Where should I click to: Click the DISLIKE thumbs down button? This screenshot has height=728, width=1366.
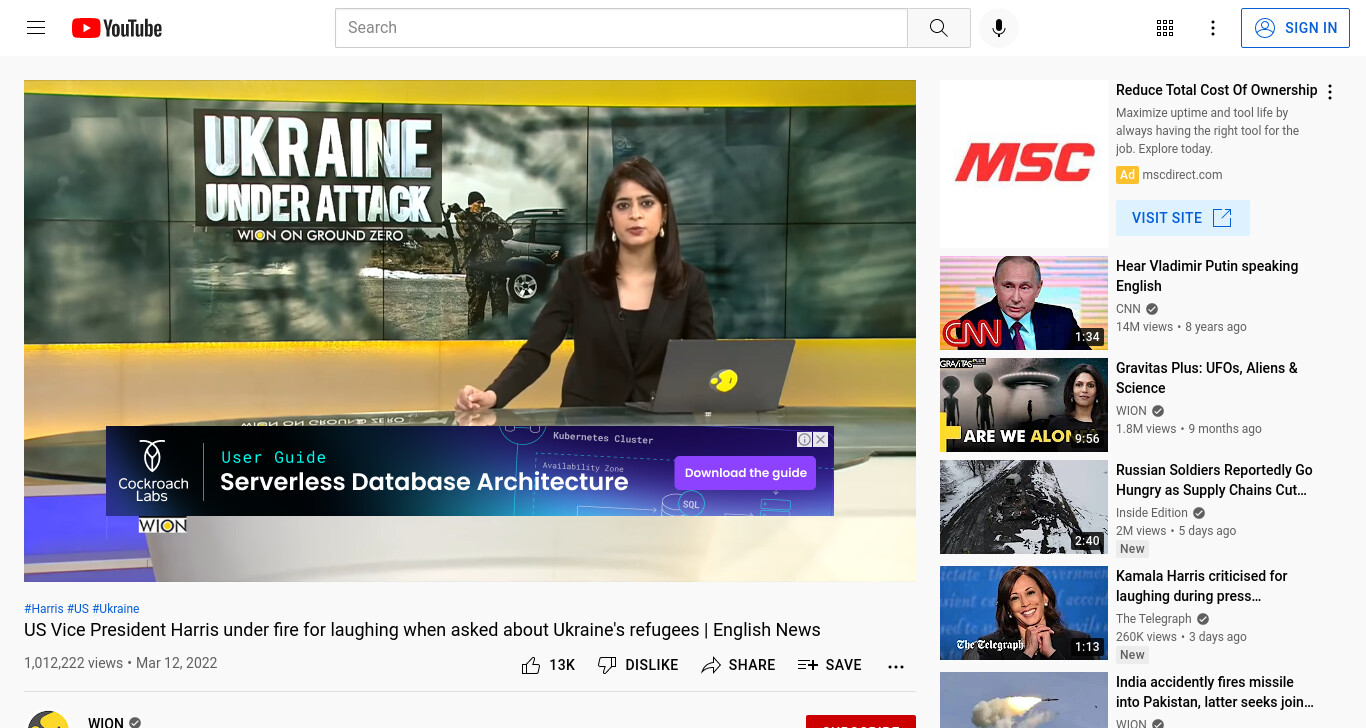pyautogui.click(x=637, y=665)
